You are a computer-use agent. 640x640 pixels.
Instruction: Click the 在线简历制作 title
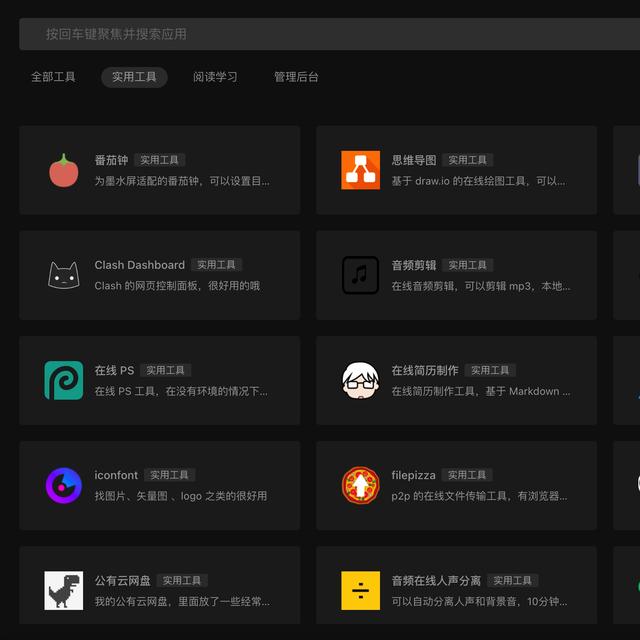(x=425, y=370)
